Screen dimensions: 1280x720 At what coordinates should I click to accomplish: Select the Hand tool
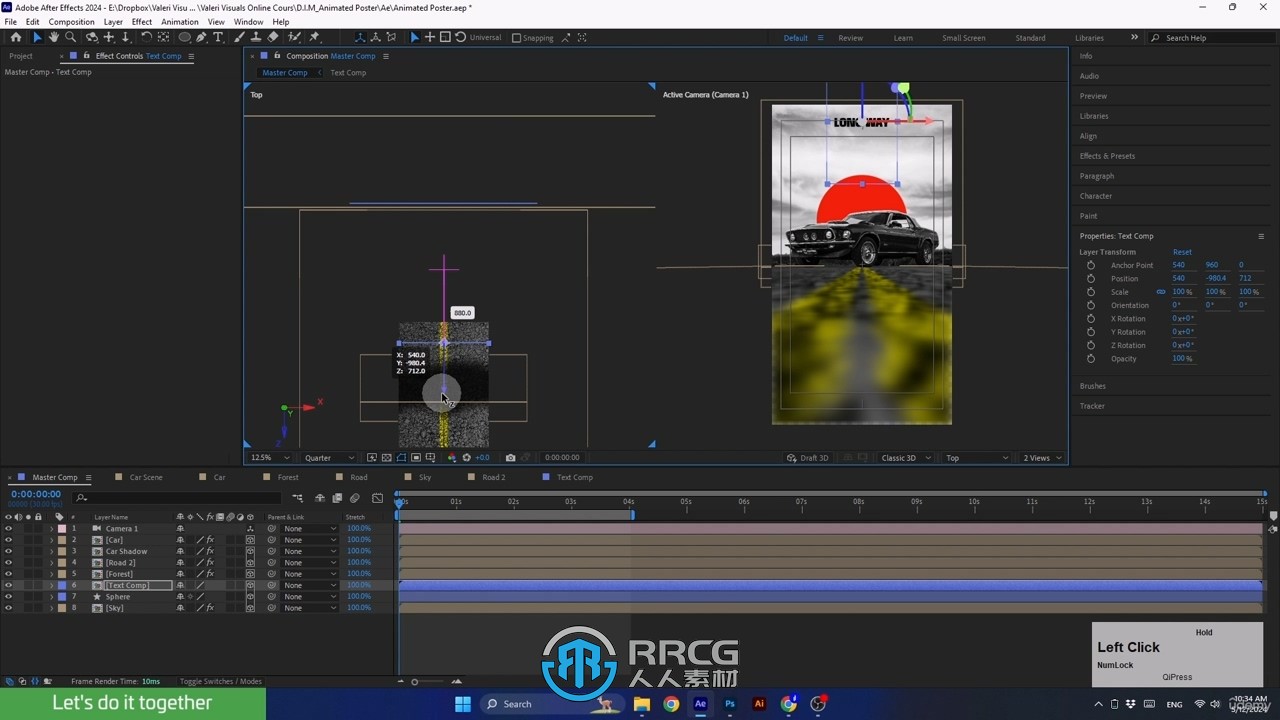(54, 37)
